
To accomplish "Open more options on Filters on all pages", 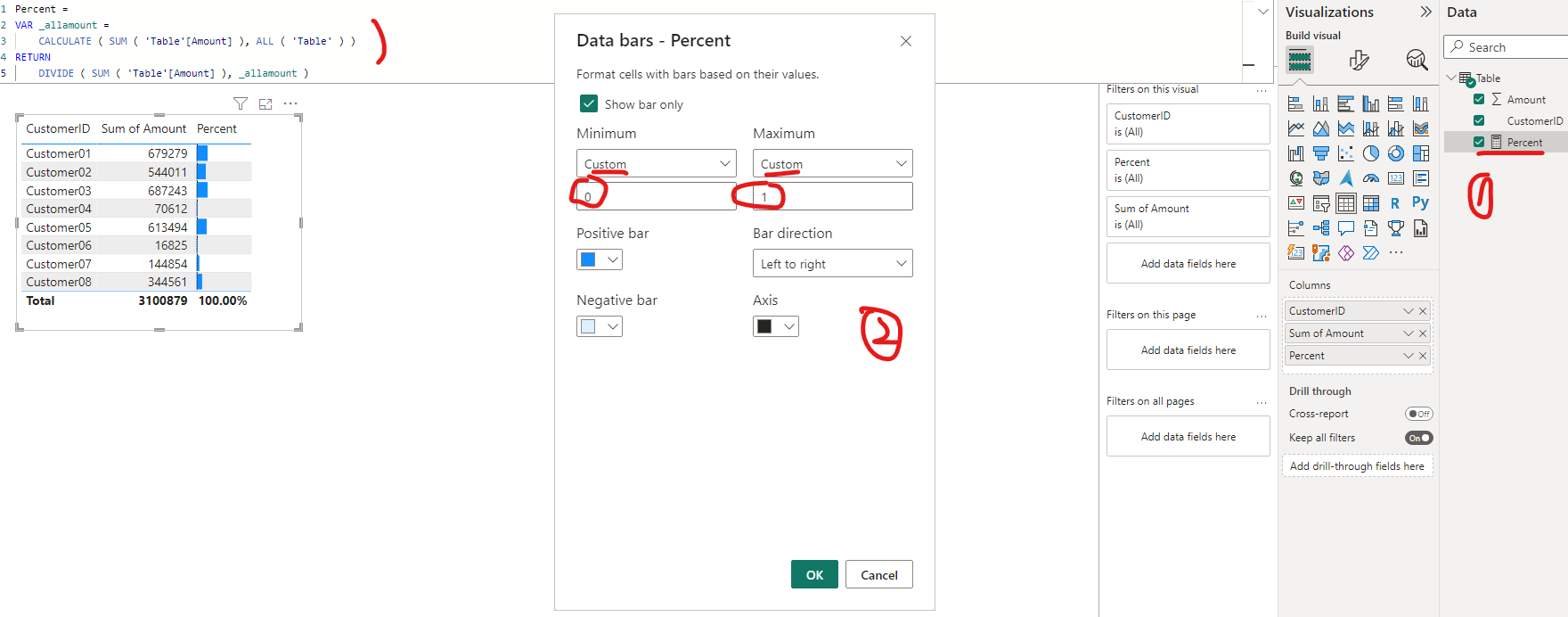I will [x=1262, y=402].
